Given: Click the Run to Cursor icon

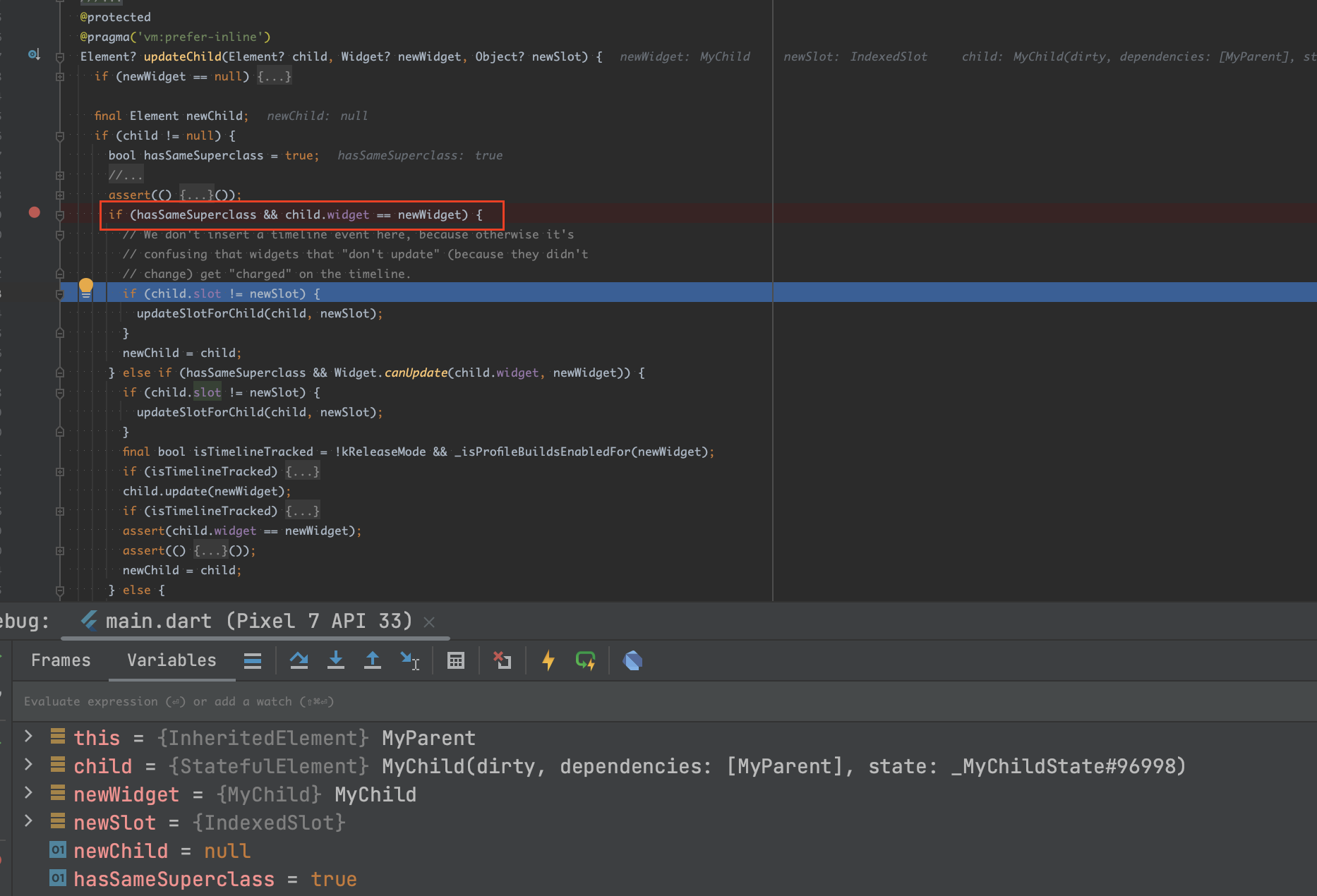Looking at the screenshot, I should point(410,660).
